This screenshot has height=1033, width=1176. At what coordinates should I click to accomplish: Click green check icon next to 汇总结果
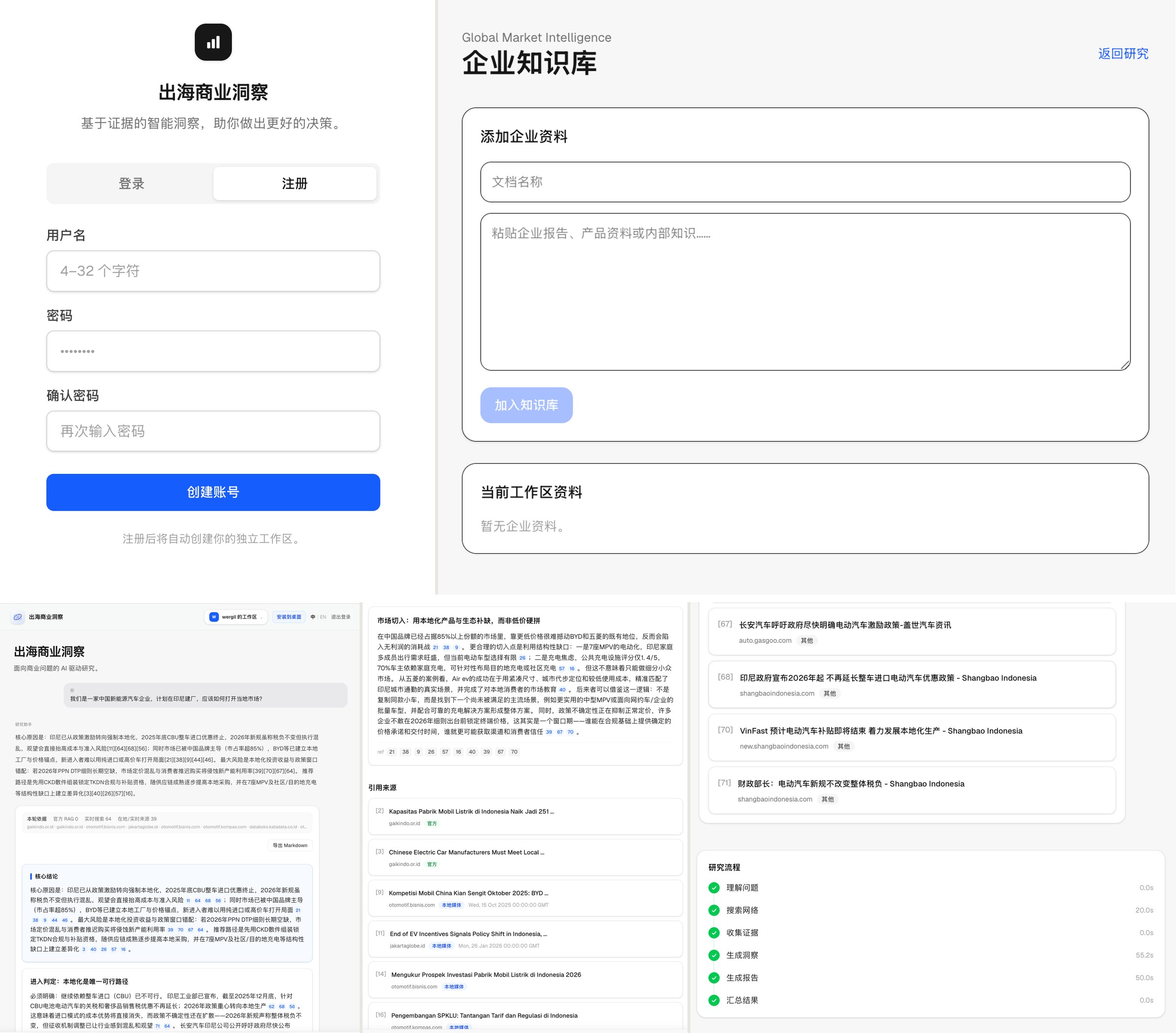[714, 1000]
